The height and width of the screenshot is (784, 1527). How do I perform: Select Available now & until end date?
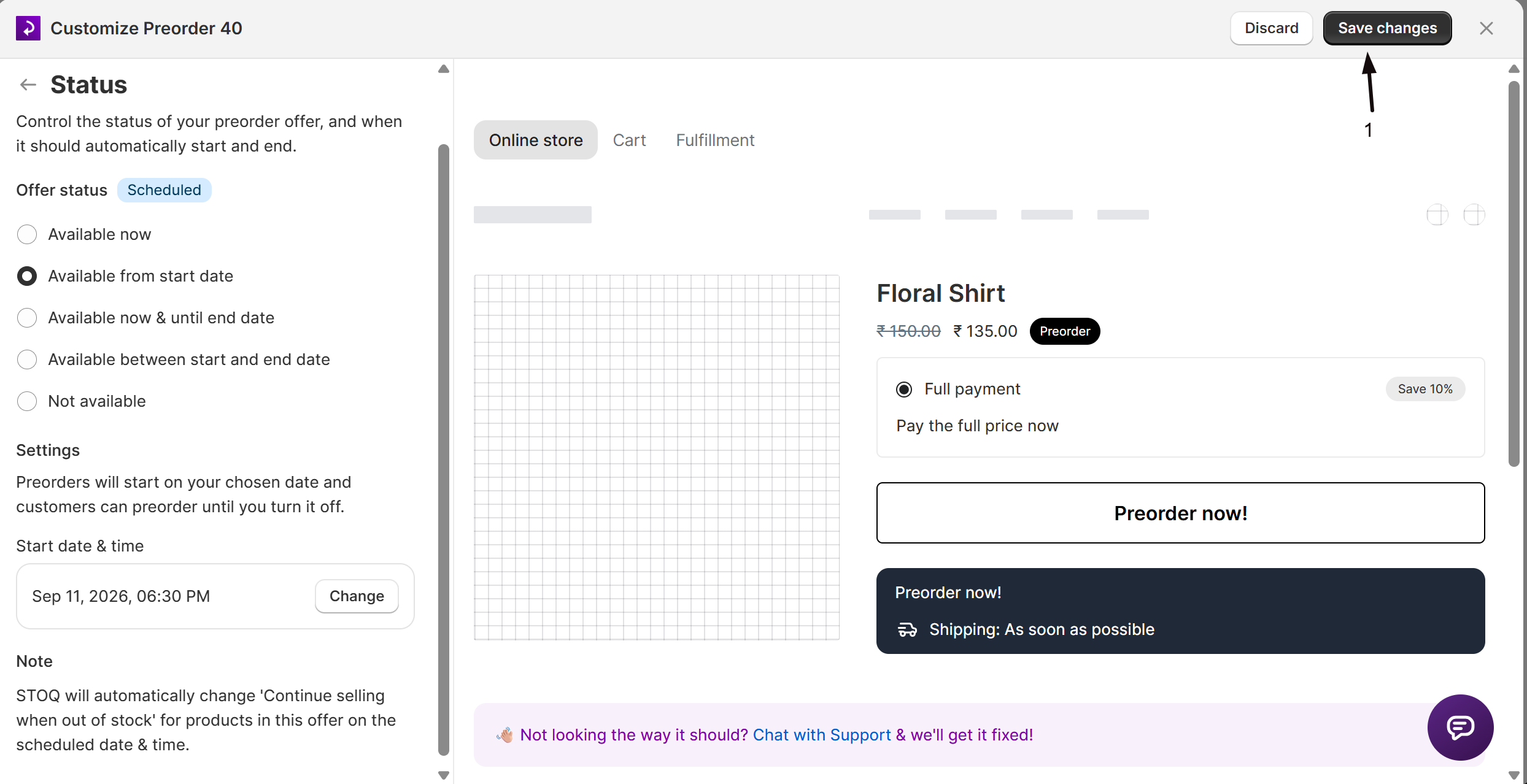coord(27,318)
